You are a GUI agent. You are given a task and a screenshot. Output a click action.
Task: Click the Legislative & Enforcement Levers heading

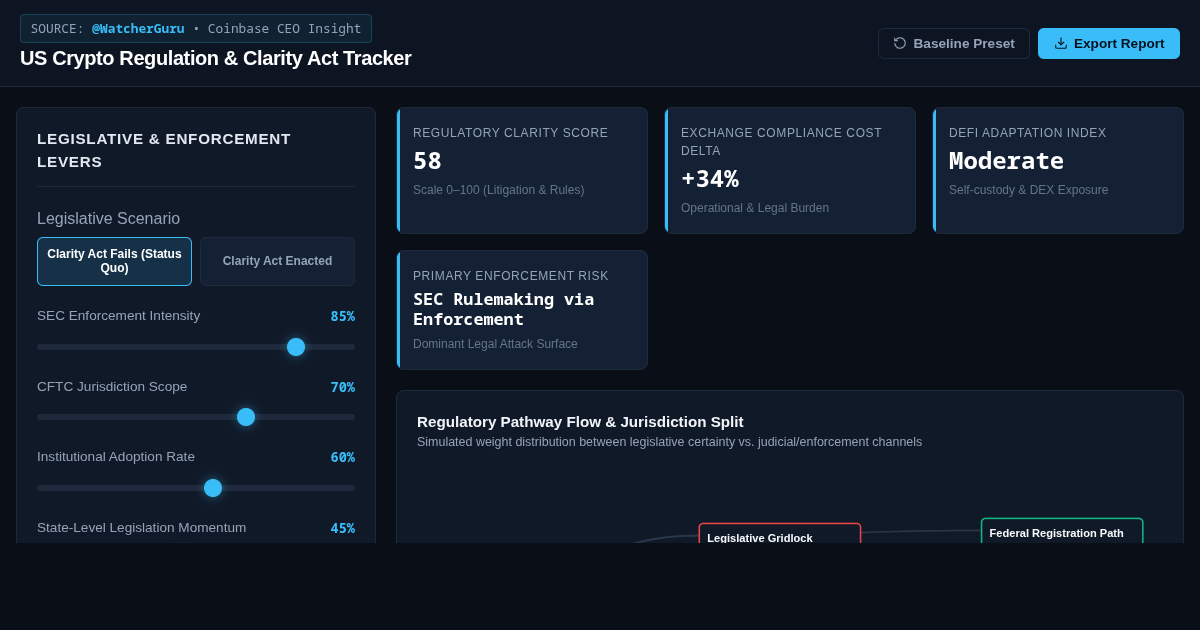[x=164, y=150]
